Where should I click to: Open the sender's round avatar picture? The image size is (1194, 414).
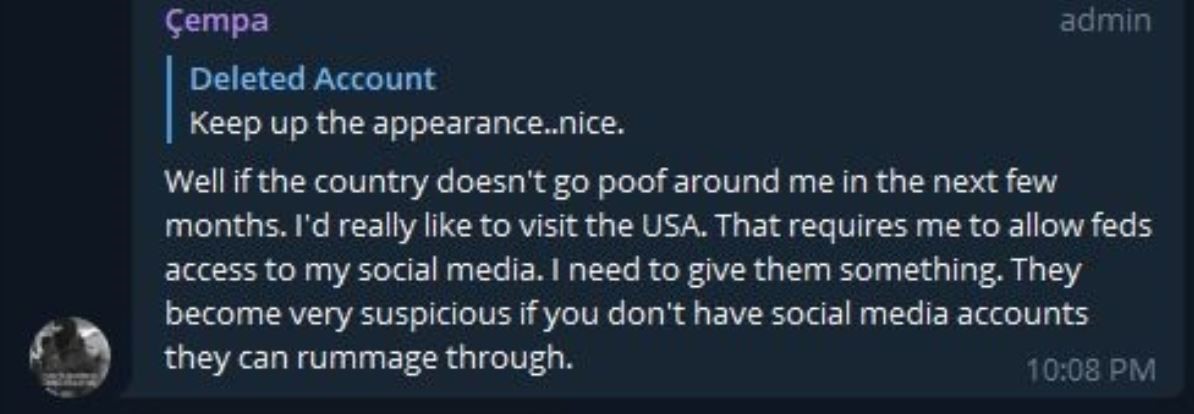click(69, 357)
